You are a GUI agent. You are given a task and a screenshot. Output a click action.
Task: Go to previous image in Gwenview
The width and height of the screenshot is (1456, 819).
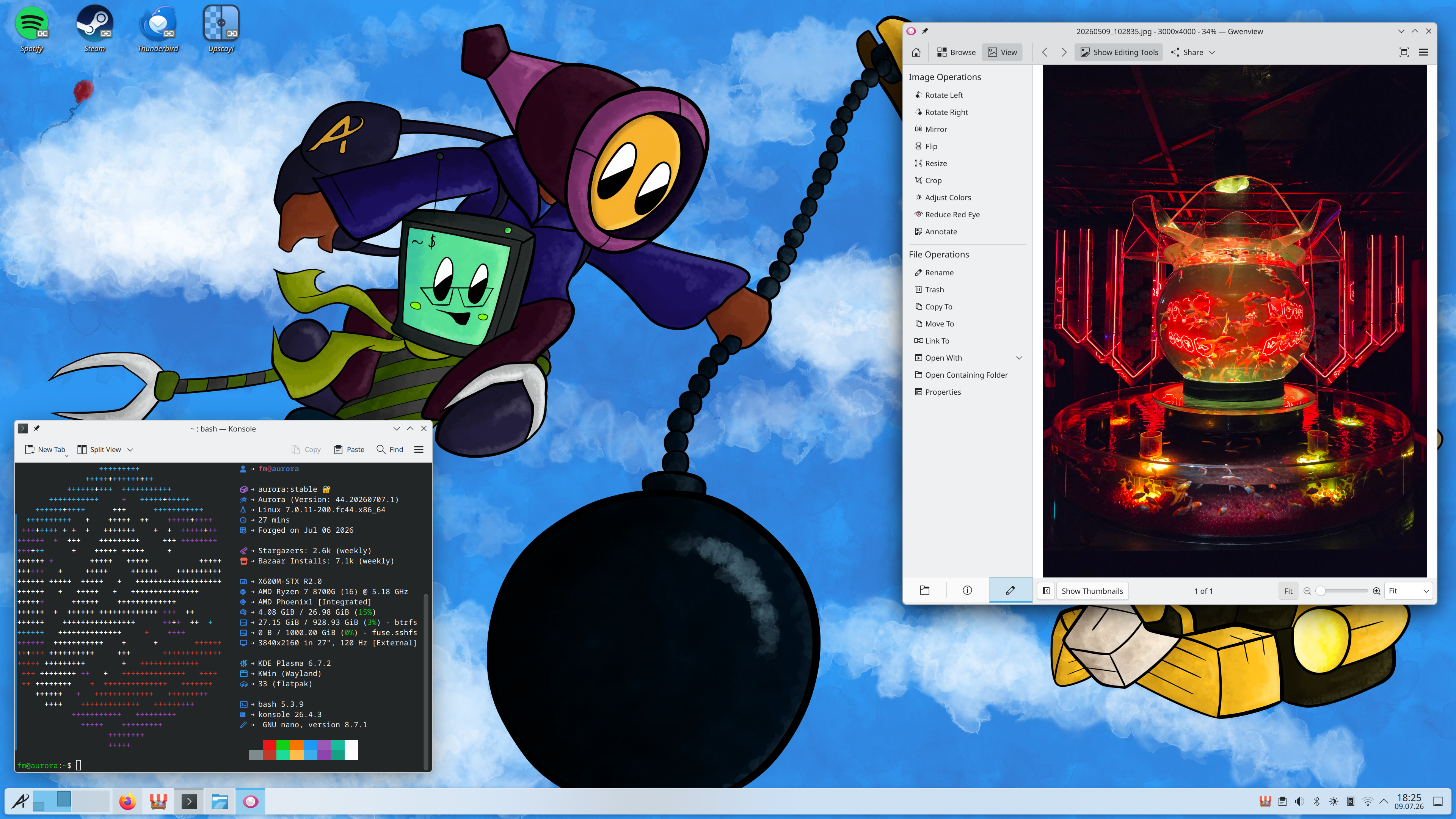click(1045, 52)
